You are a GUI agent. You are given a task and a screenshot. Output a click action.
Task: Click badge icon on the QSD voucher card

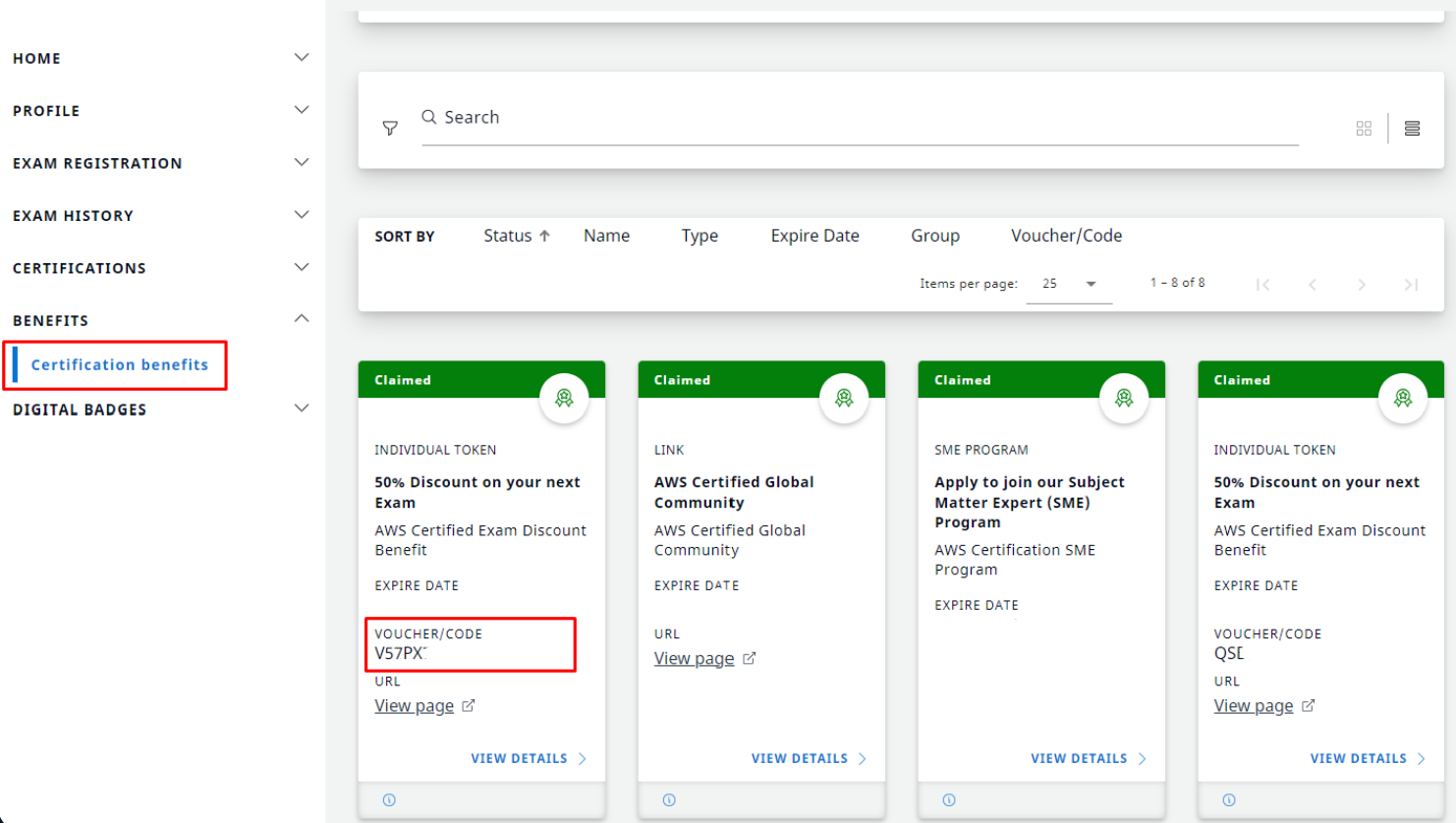(x=1403, y=398)
